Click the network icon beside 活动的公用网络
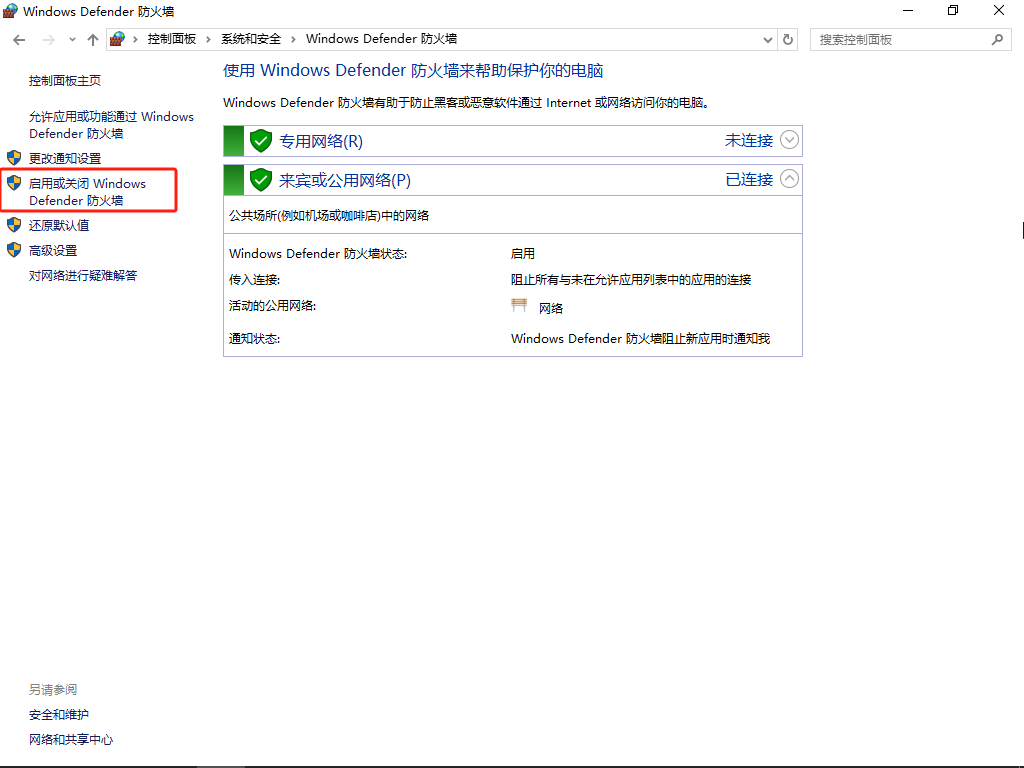This screenshot has width=1024, height=768. pos(519,304)
